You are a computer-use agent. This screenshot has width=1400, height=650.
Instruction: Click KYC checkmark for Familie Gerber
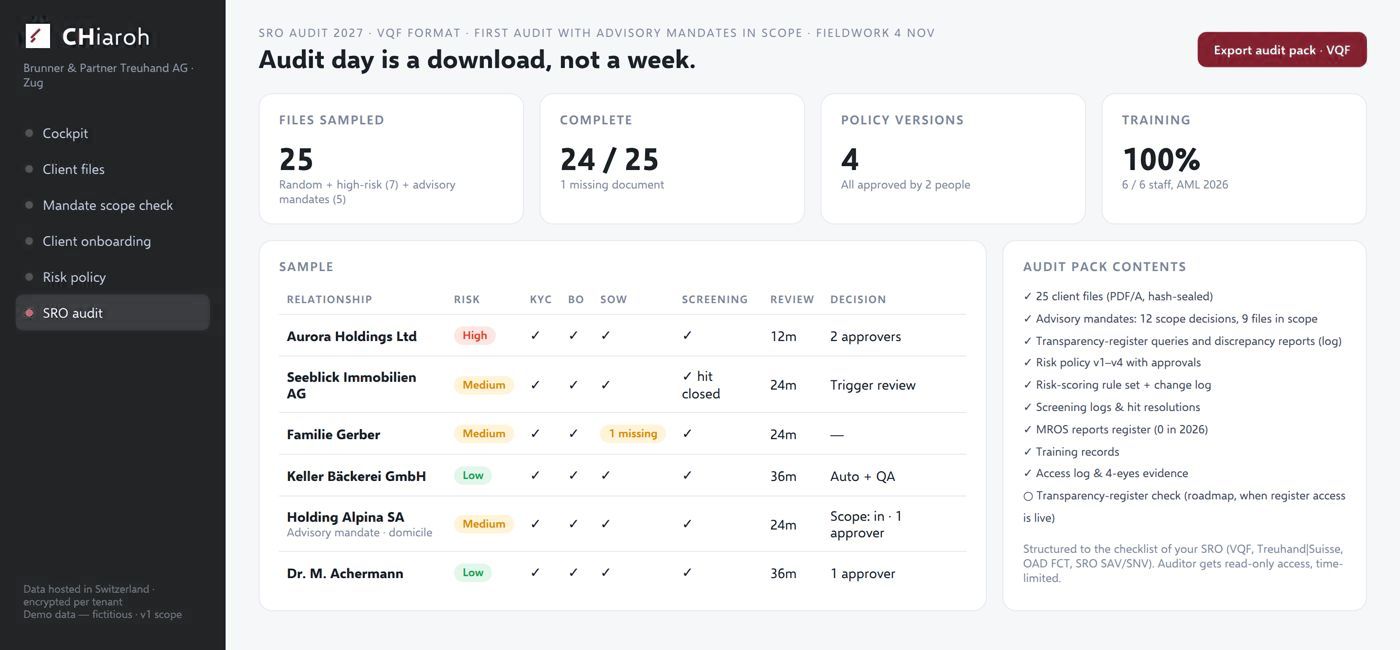tap(535, 434)
